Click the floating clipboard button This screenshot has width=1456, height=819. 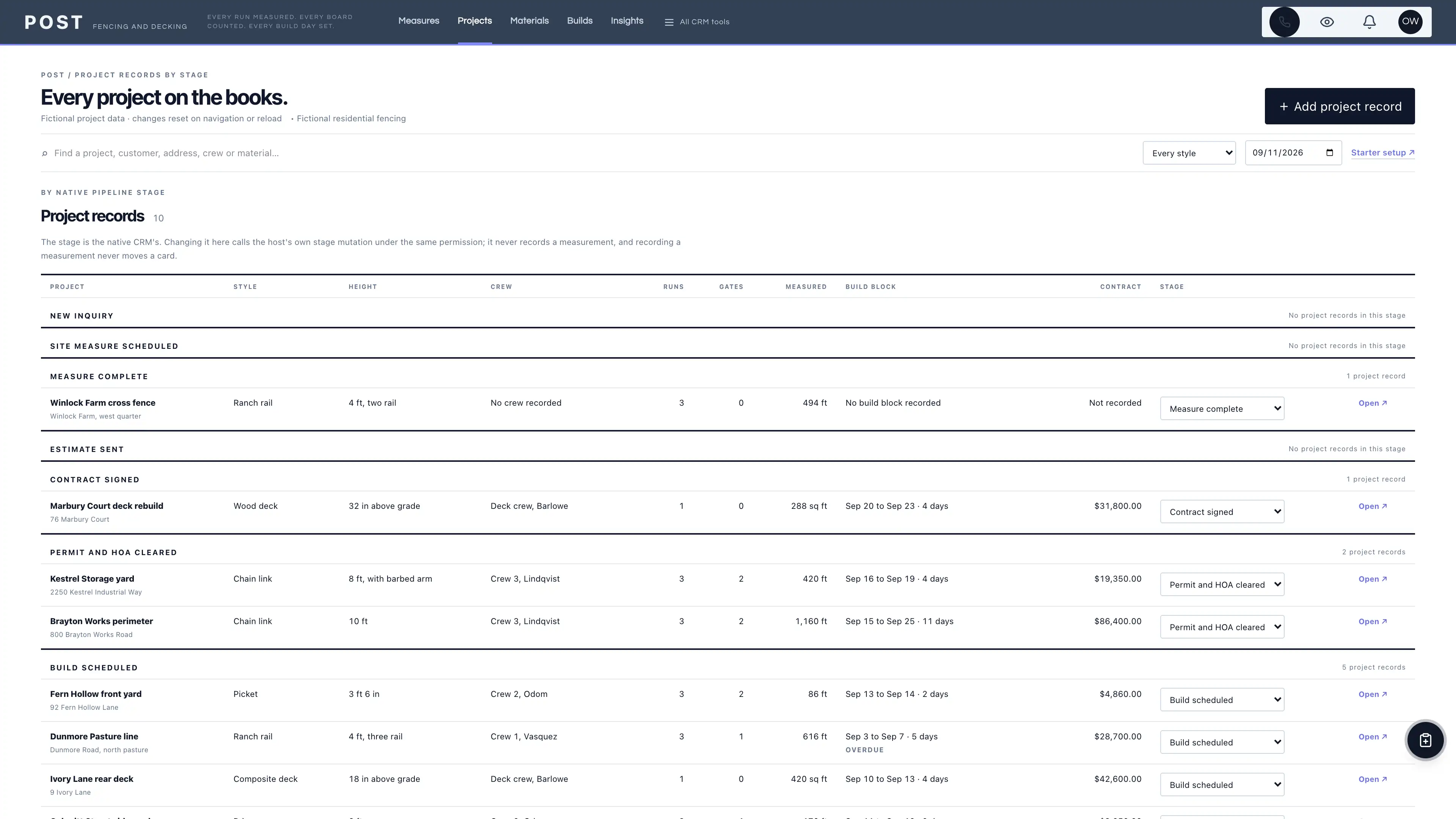pos(1425,740)
